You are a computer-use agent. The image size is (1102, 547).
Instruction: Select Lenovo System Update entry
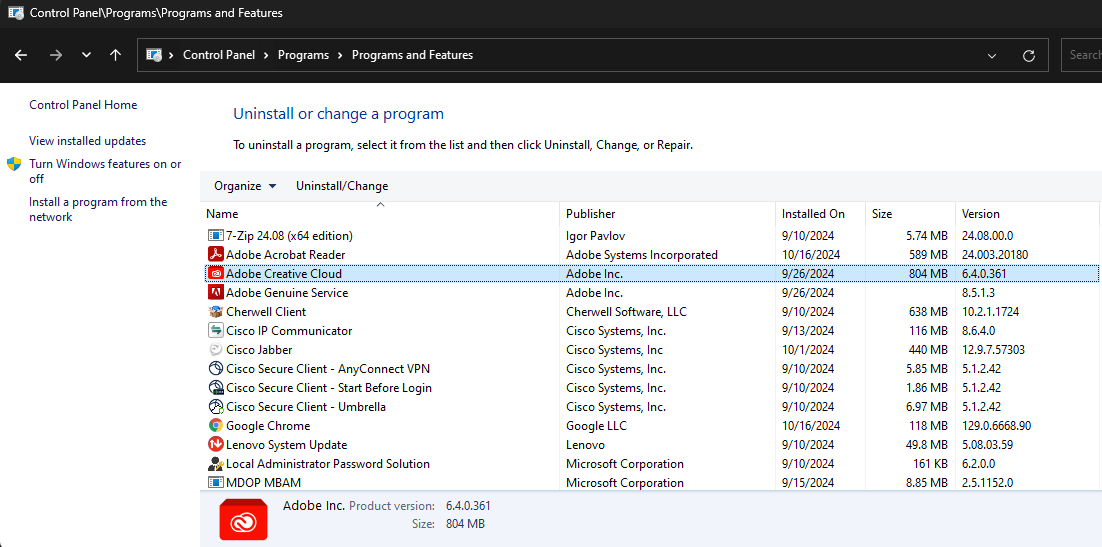[x=651, y=444]
